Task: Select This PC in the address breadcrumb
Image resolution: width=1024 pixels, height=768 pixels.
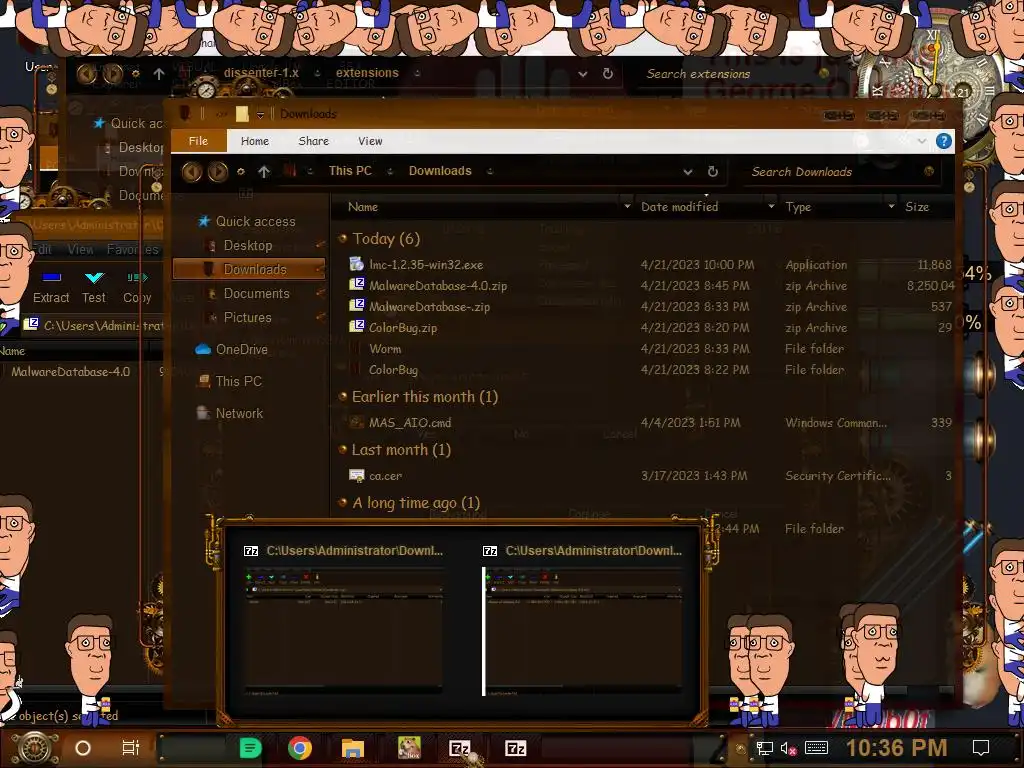Action: point(350,171)
